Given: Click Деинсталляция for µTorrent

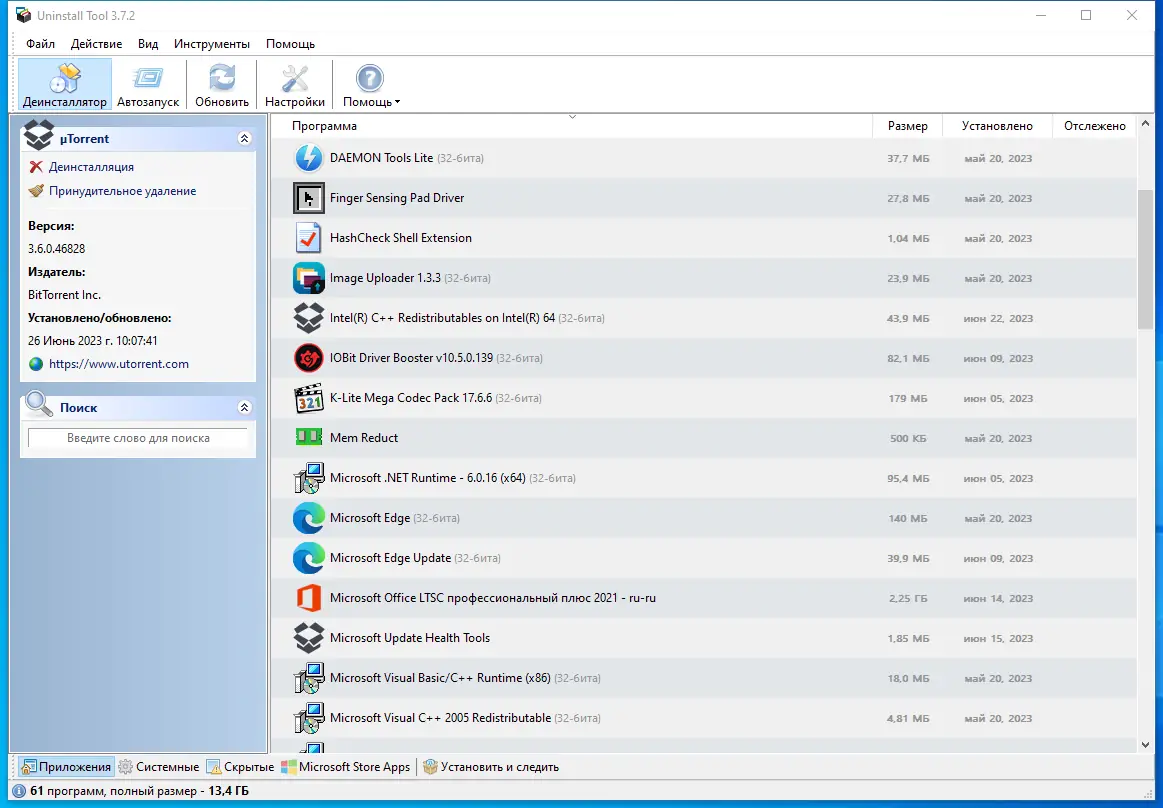Looking at the screenshot, I should coord(91,167).
